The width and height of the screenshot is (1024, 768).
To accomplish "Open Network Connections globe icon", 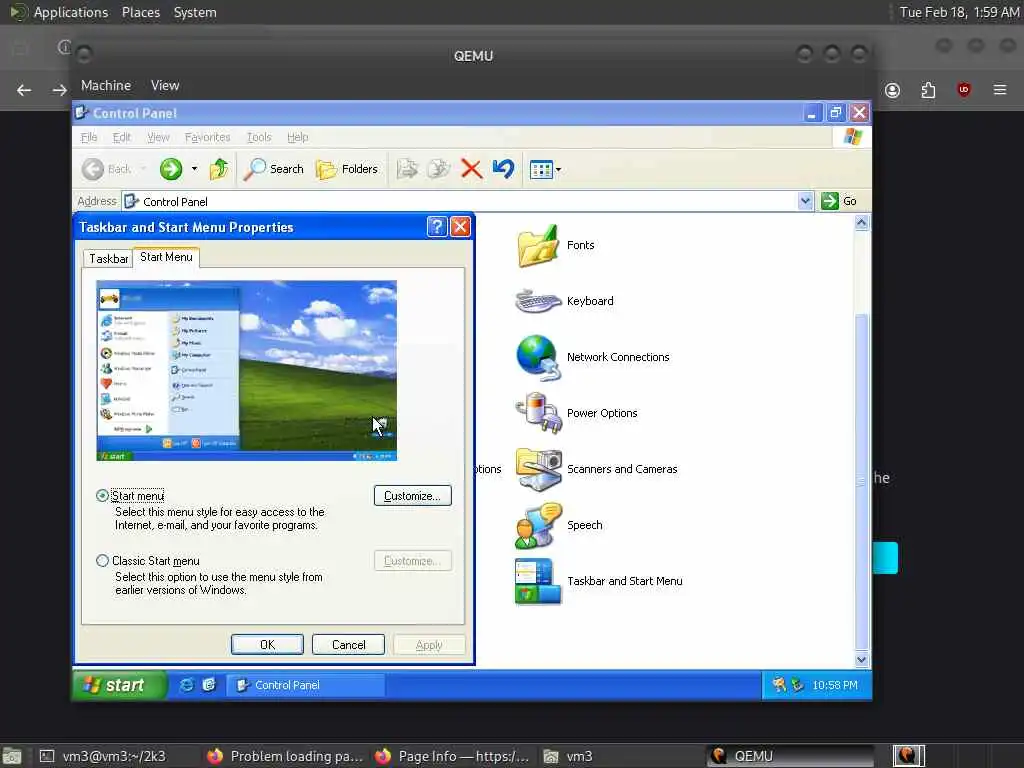I will [x=538, y=357].
